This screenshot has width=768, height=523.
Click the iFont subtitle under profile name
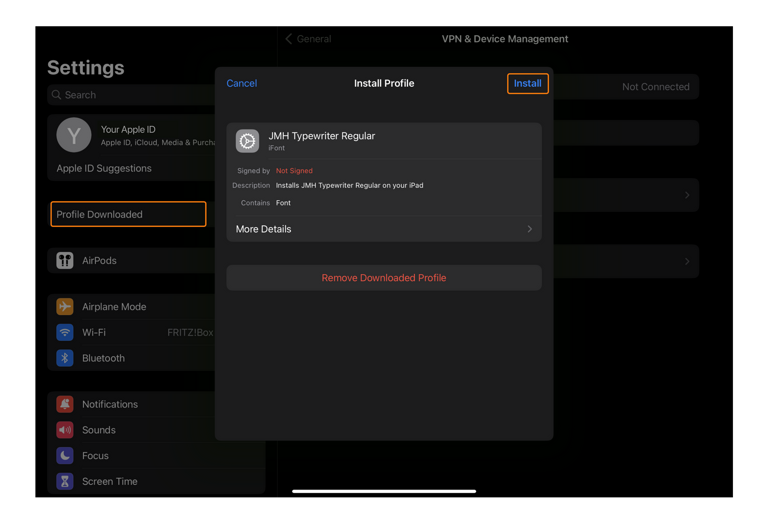277,148
